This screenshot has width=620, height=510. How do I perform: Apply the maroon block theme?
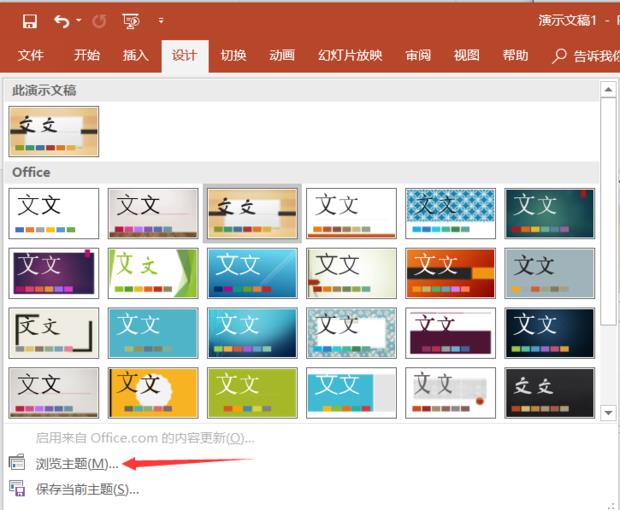click(x=450, y=333)
